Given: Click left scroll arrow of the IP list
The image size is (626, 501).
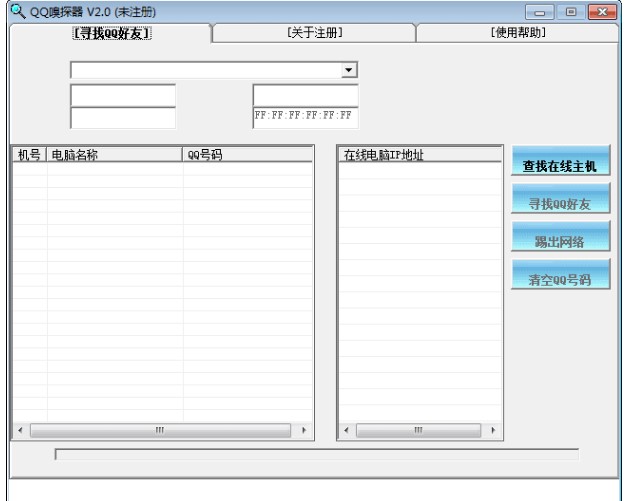Looking at the screenshot, I should tap(347, 430).
